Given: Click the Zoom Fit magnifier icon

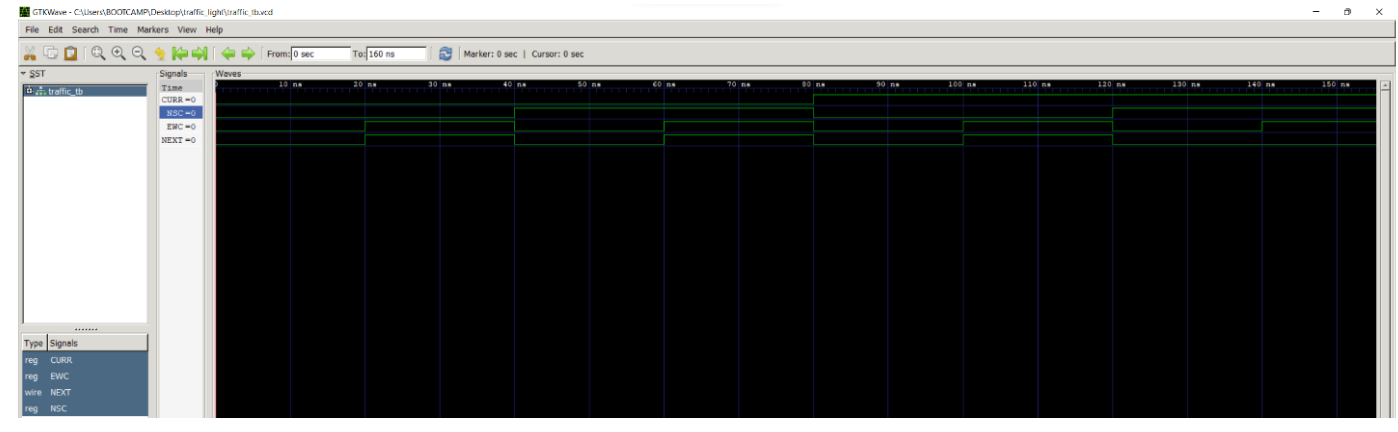Looking at the screenshot, I should [x=99, y=54].
